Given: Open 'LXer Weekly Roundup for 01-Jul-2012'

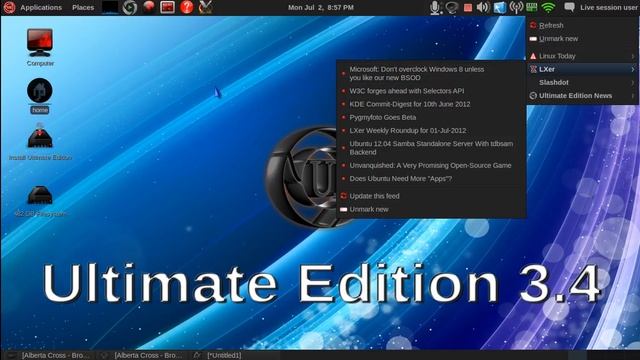Looking at the screenshot, I should point(431,131).
